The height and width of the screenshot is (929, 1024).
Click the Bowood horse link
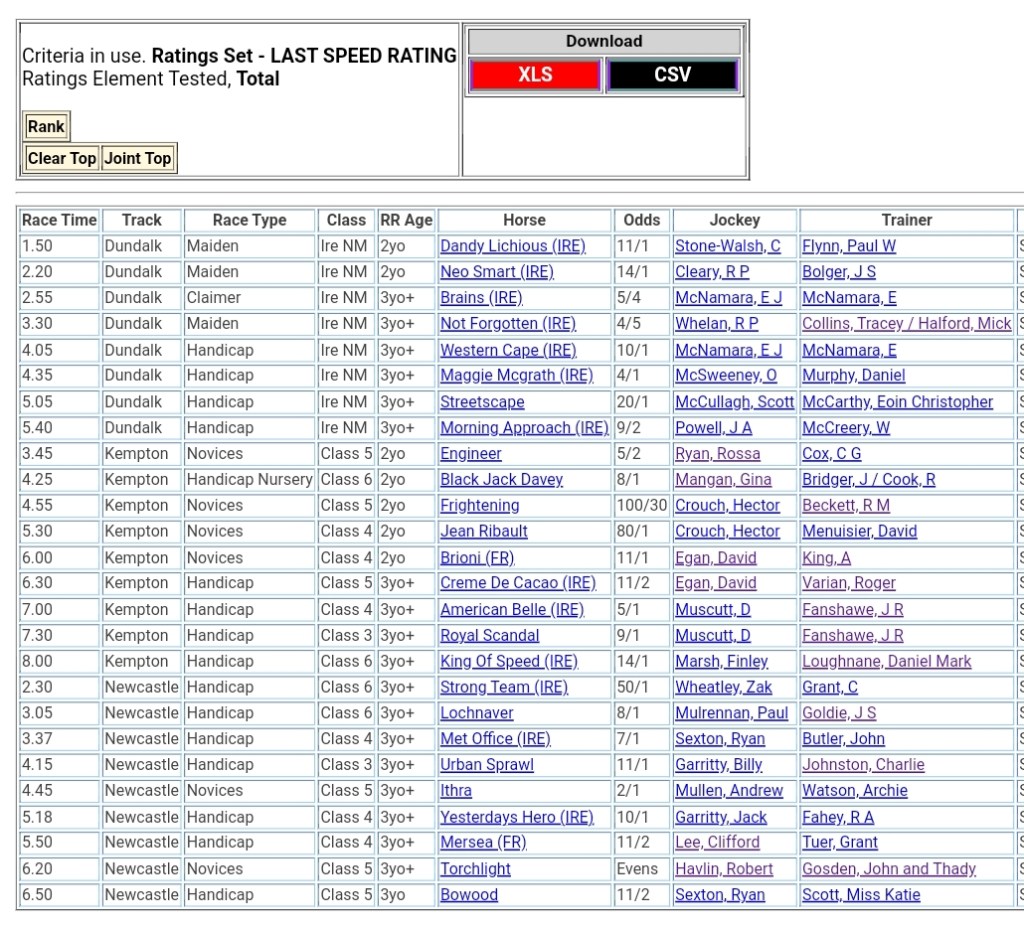[x=469, y=895]
